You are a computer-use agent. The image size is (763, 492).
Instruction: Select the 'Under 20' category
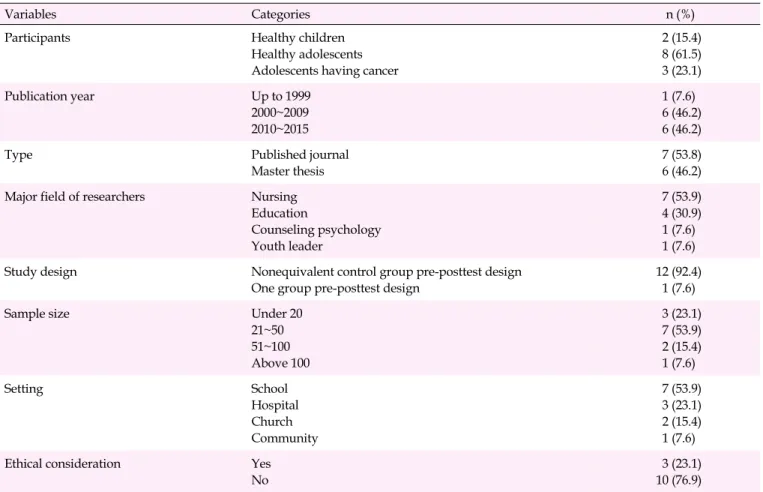click(x=276, y=313)
